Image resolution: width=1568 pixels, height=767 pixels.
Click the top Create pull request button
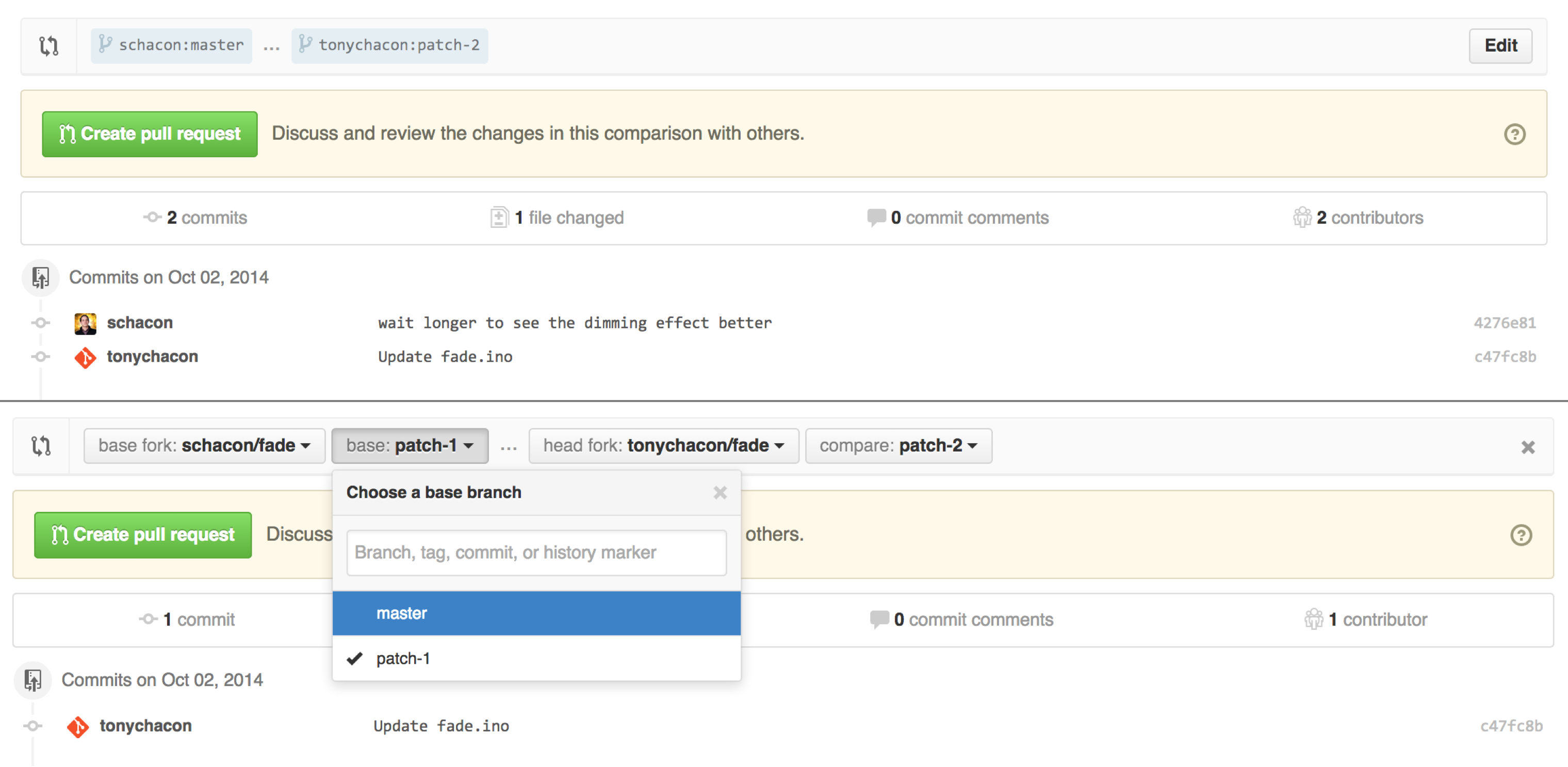click(150, 134)
